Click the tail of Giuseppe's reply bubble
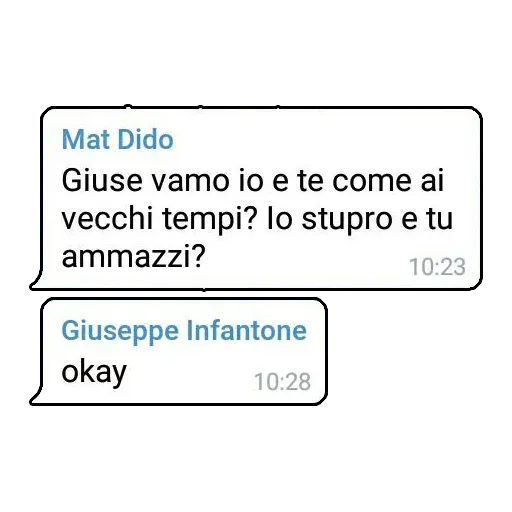Screen dimensions: 512x512 36,397
